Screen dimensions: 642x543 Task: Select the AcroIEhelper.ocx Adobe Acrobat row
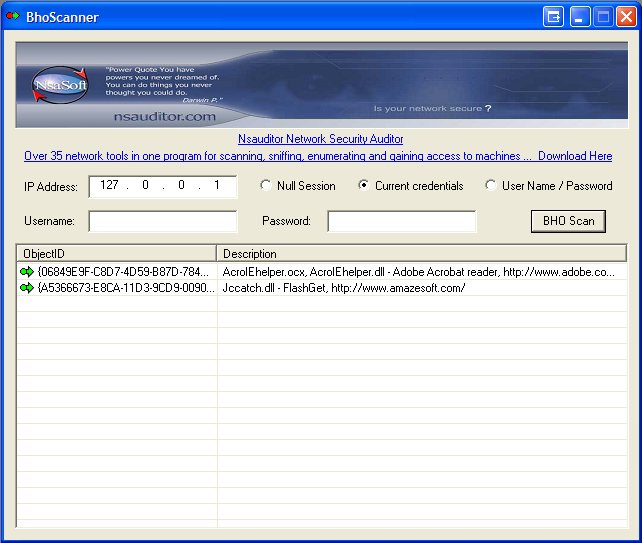point(418,272)
